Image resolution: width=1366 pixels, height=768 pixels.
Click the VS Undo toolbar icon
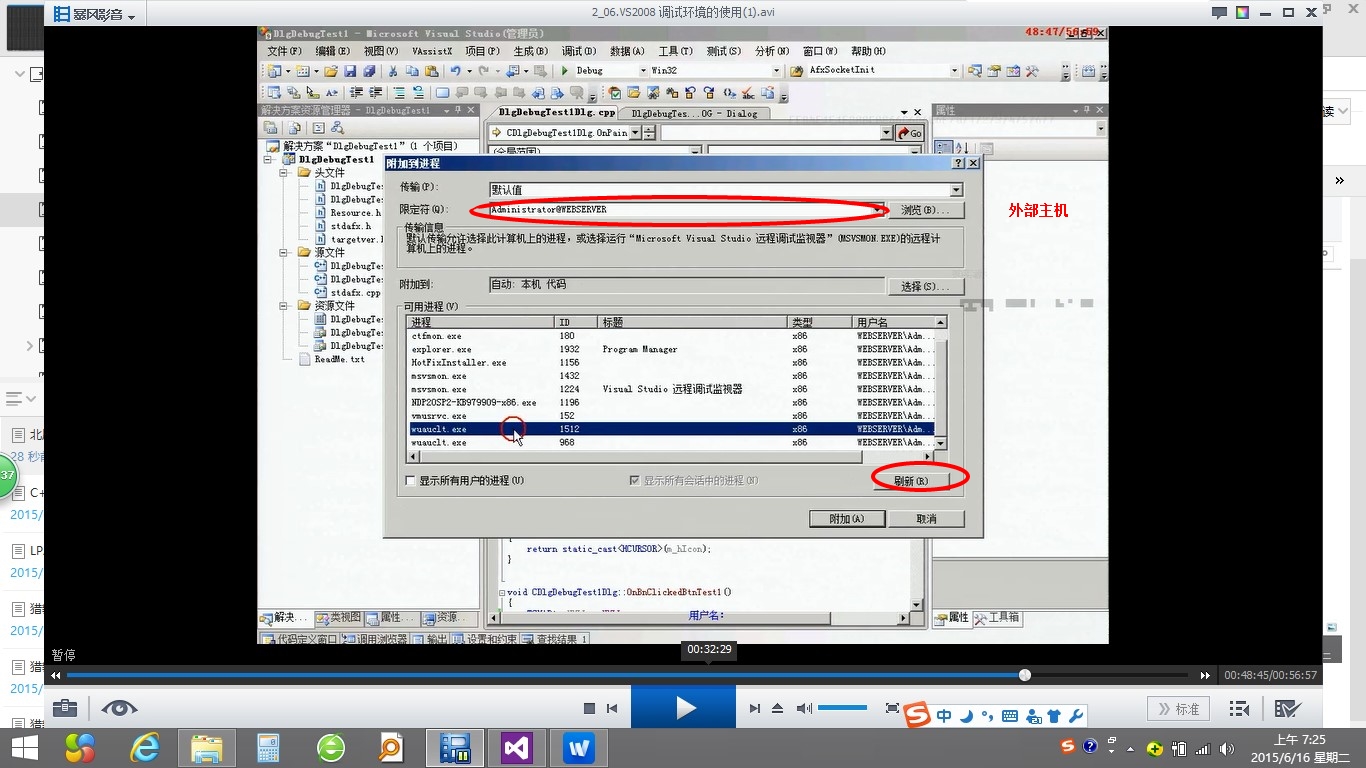[455, 71]
